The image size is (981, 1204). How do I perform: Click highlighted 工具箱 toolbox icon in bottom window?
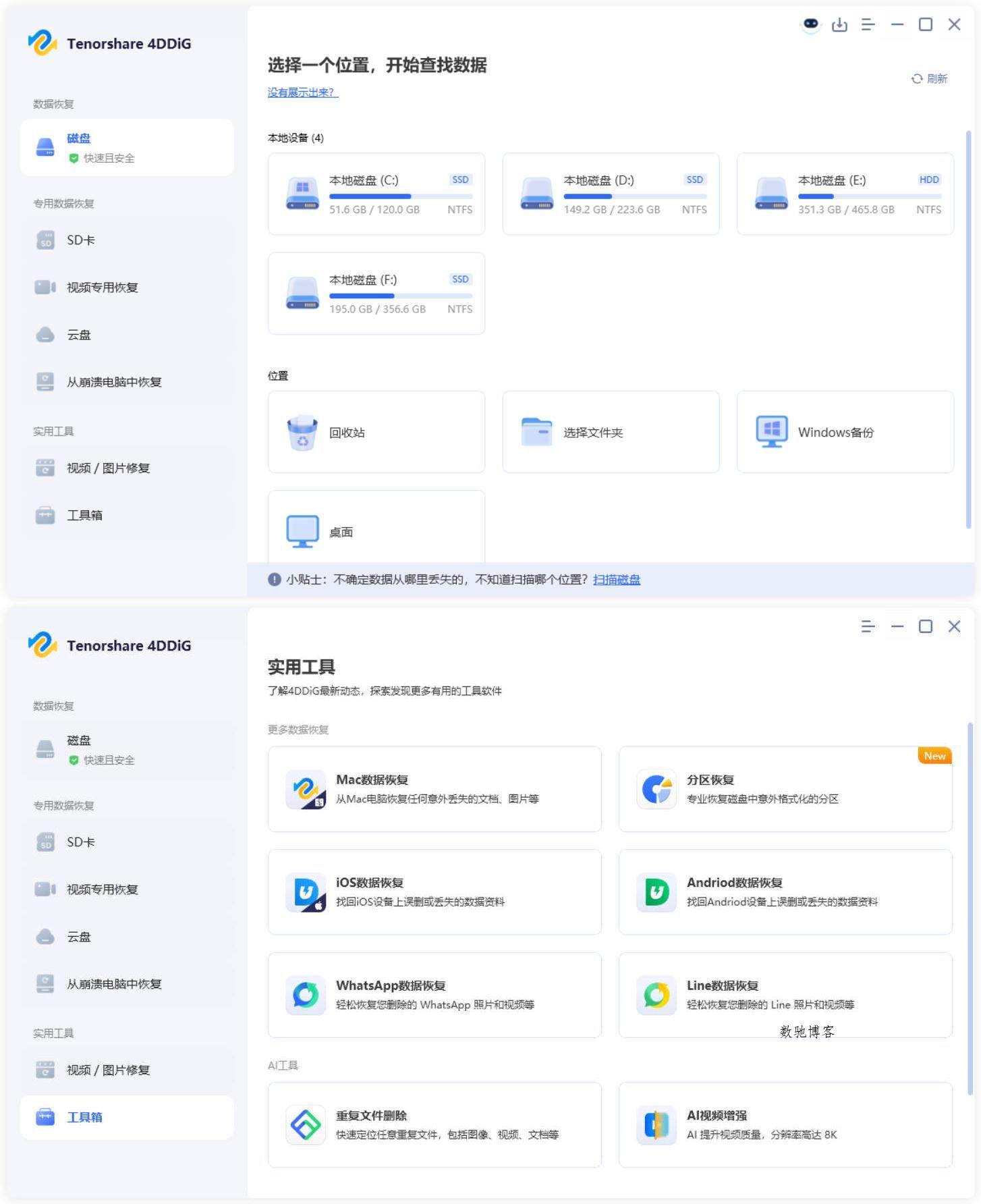(x=45, y=1117)
